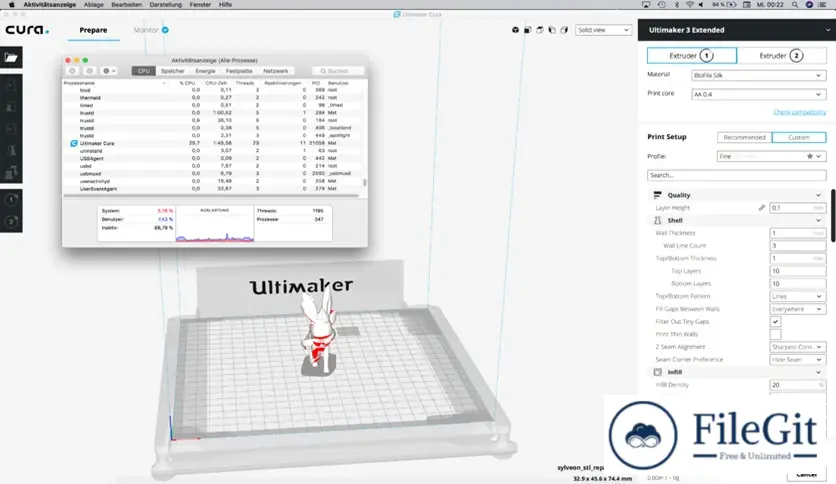Select the Per Model Settings tool
Screen dimensions: 836x484
pyautogui.click(x=11, y=173)
